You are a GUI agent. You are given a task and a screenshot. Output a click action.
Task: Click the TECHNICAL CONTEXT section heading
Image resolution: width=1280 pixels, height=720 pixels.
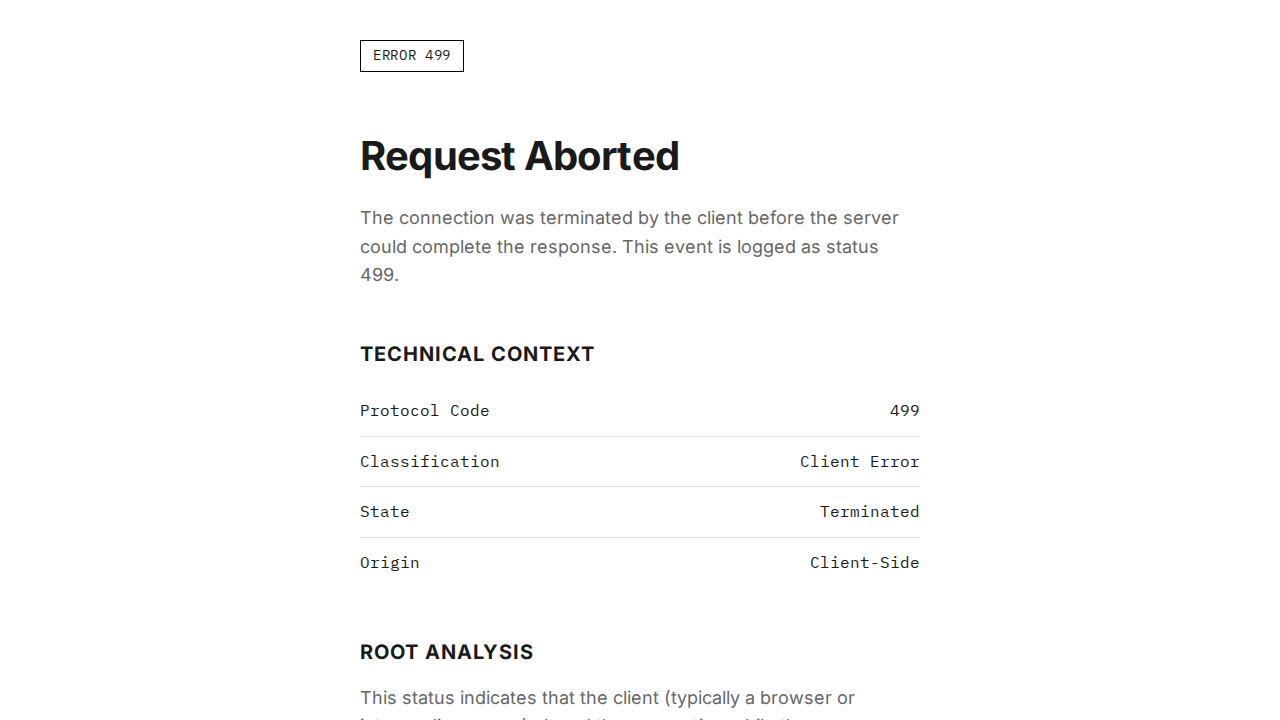coord(477,354)
